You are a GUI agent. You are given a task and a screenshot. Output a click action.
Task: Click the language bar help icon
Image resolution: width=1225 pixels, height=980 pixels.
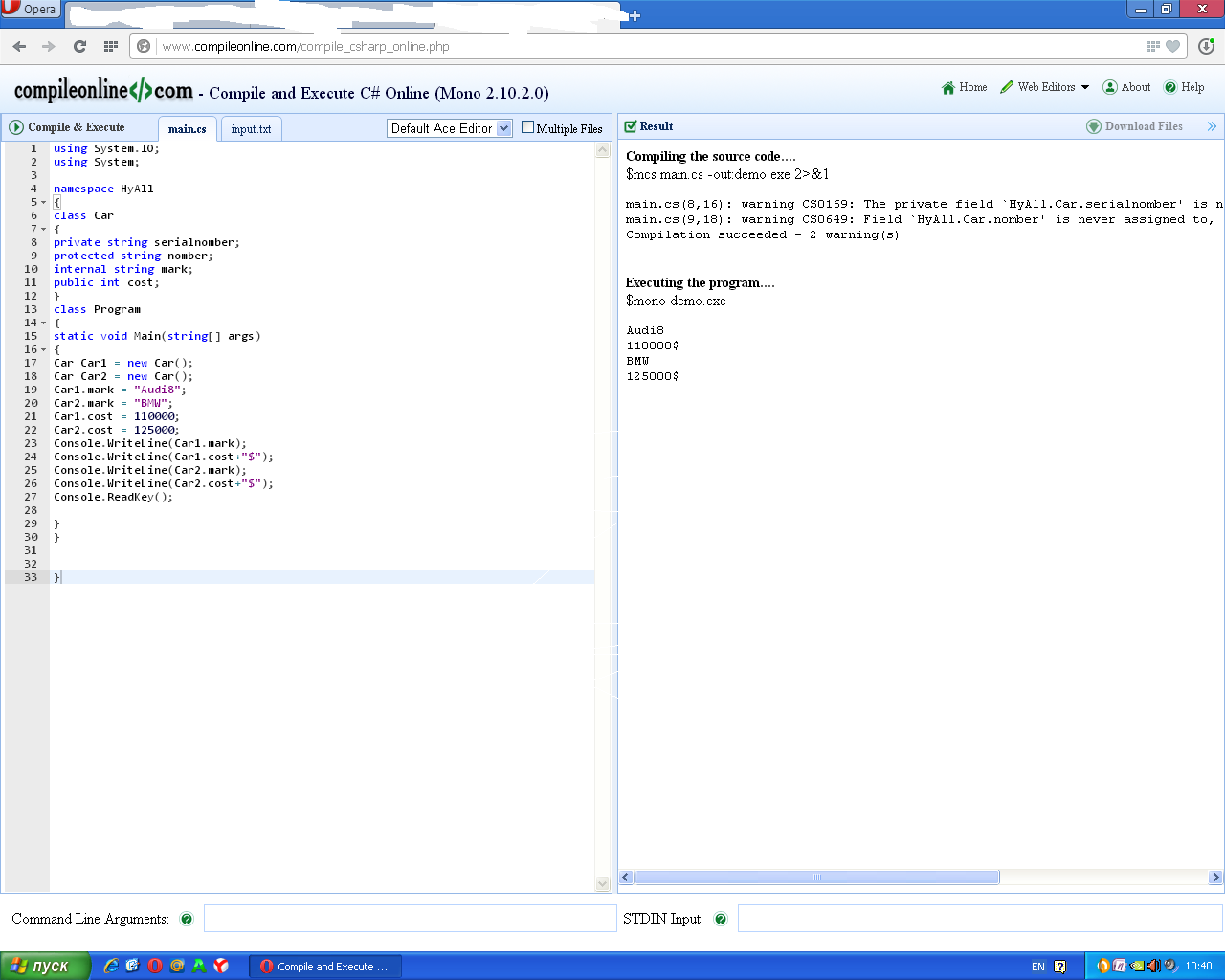(x=1060, y=967)
